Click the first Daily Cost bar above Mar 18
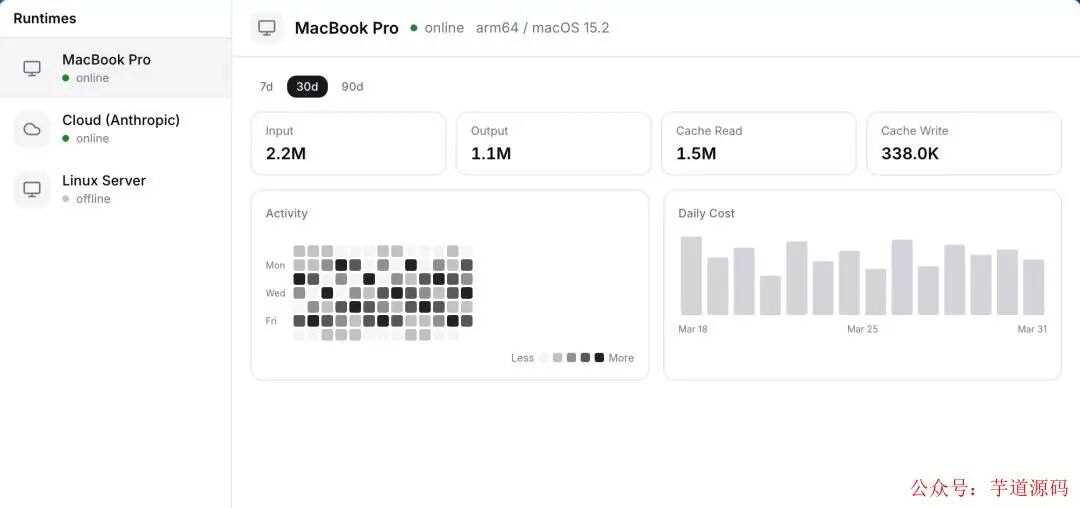 click(692, 276)
